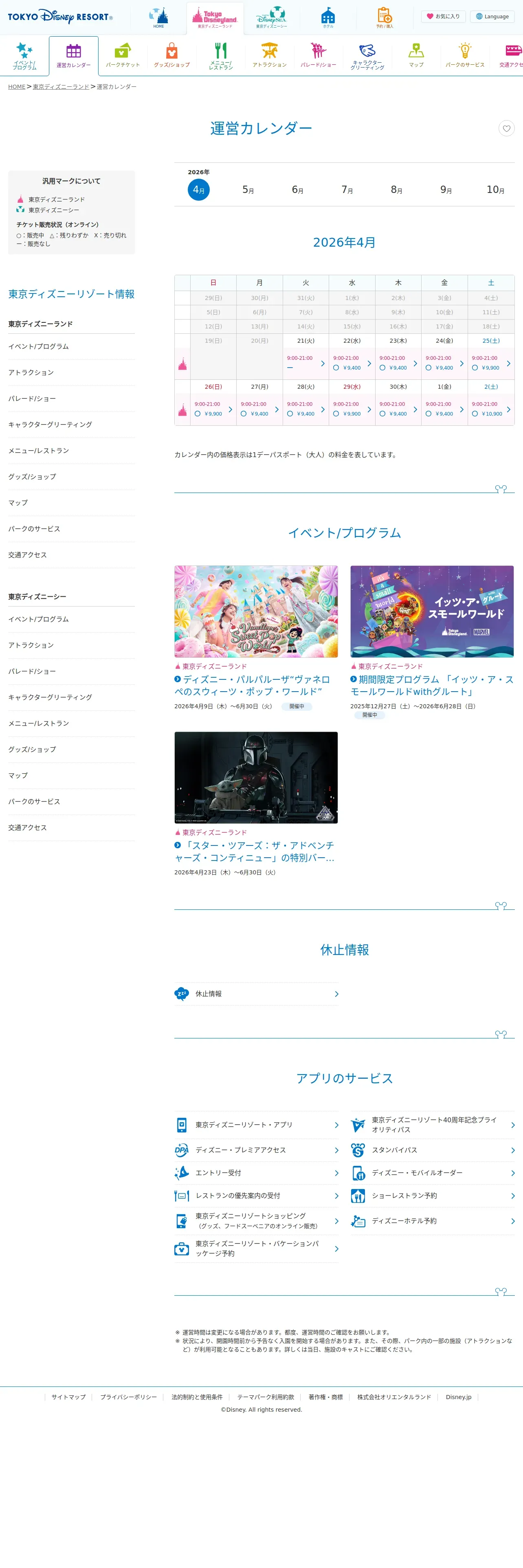This screenshot has height=1568, width=523.
Task: Switch to the 9月 month tab
Action: tap(446, 189)
